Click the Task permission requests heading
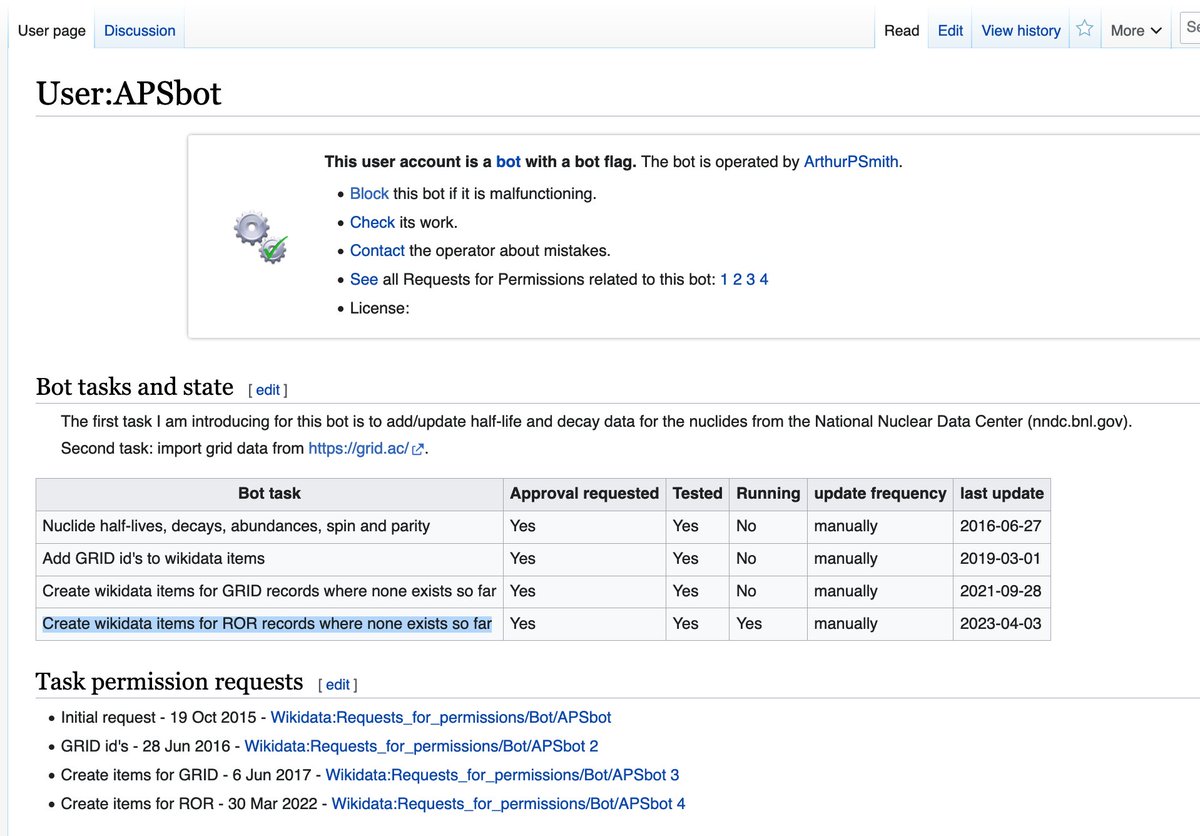This screenshot has height=836, width=1200. [x=170, y=682]
